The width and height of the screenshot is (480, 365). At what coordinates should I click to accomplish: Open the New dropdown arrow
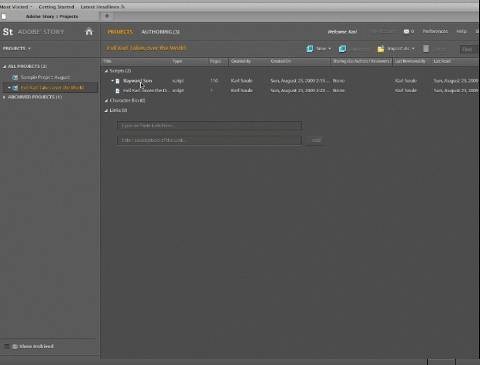point(330,49)
